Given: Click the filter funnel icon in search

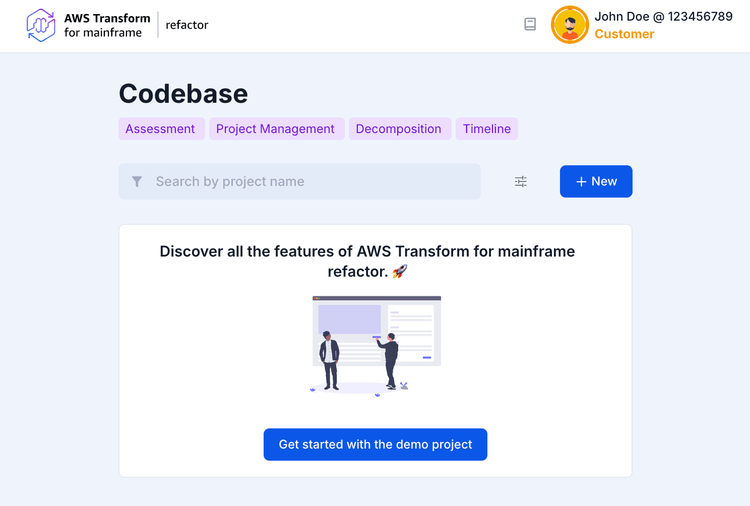Looking at the screenshot, I should [137, 182].
